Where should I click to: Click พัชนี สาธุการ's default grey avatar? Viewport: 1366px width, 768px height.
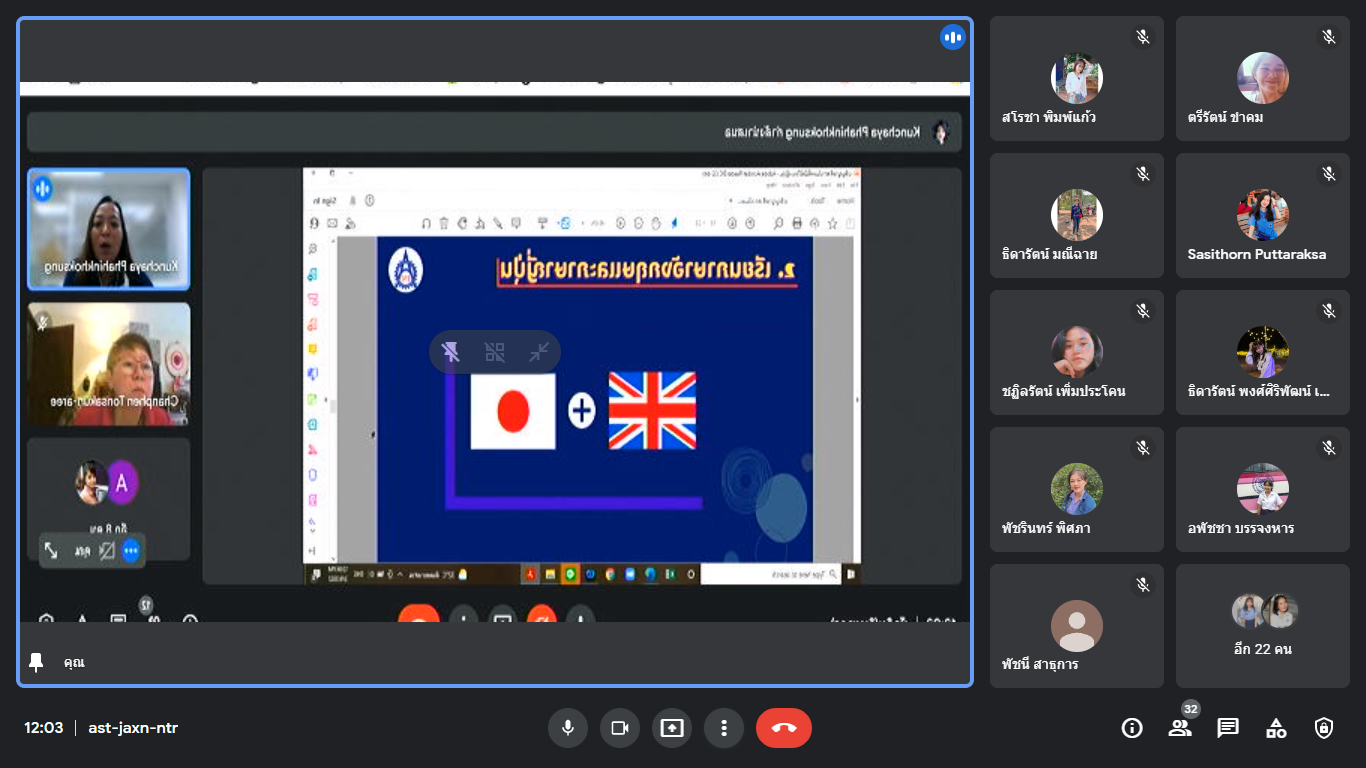tap(1077, 626)
